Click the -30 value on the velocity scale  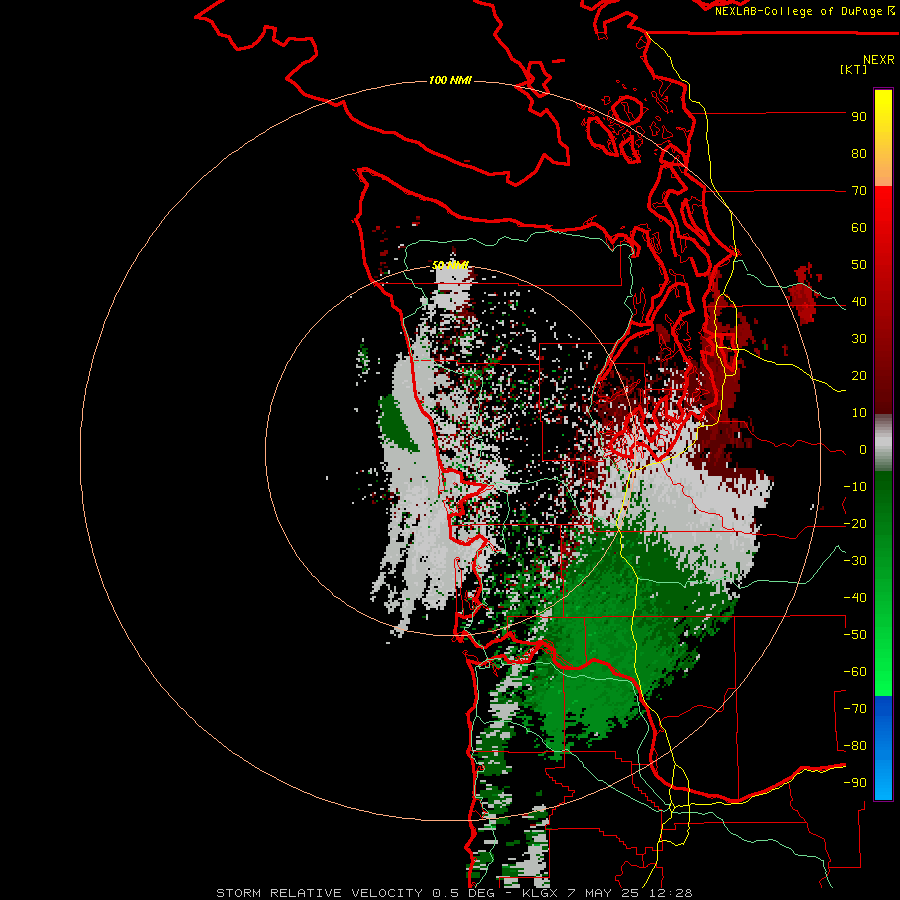[855, 561]
